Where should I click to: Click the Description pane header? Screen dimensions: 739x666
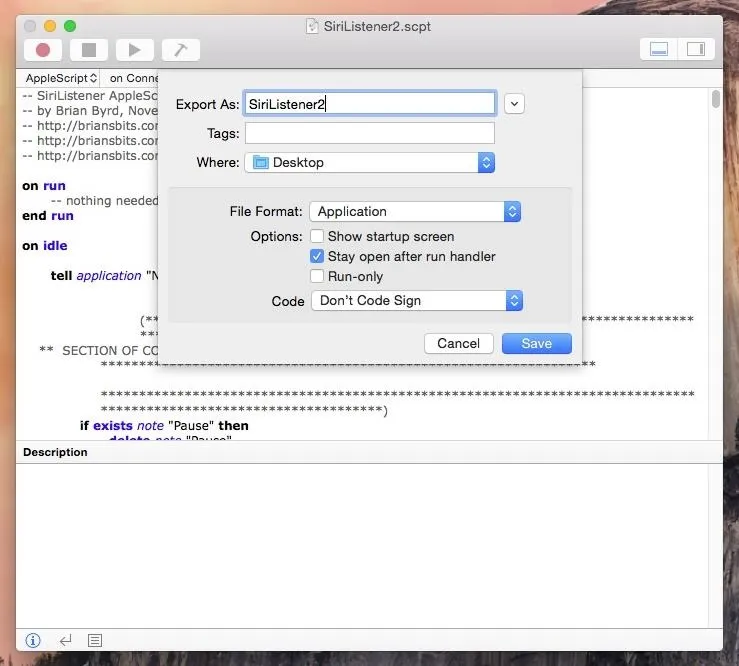[370, 452]
